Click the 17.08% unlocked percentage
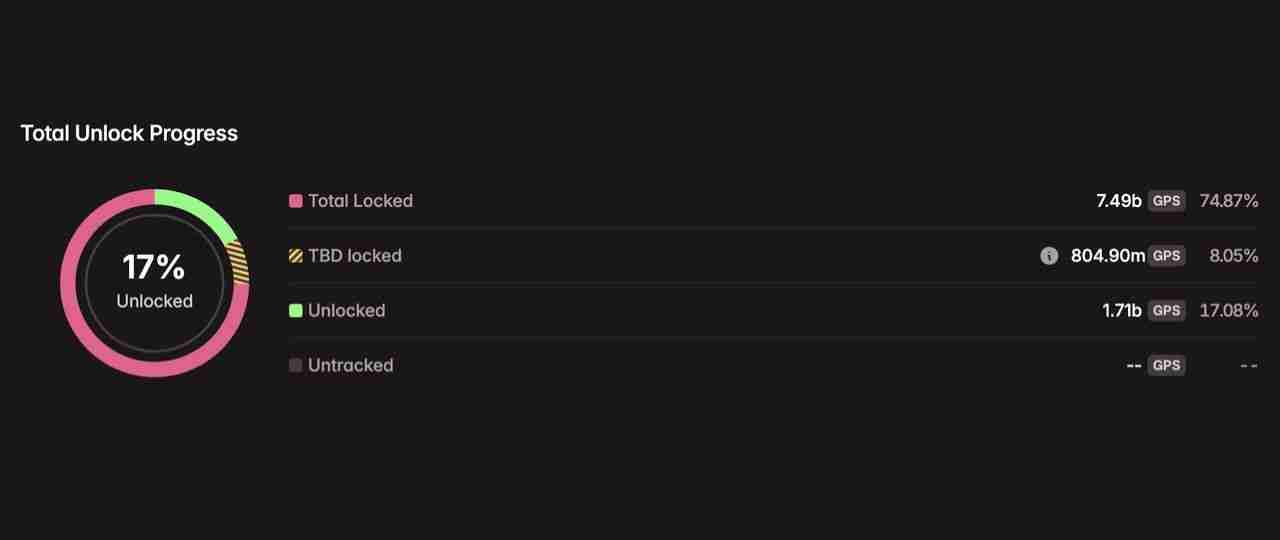Viewport: 1280px width, 540px height. tap(1228, 311)
